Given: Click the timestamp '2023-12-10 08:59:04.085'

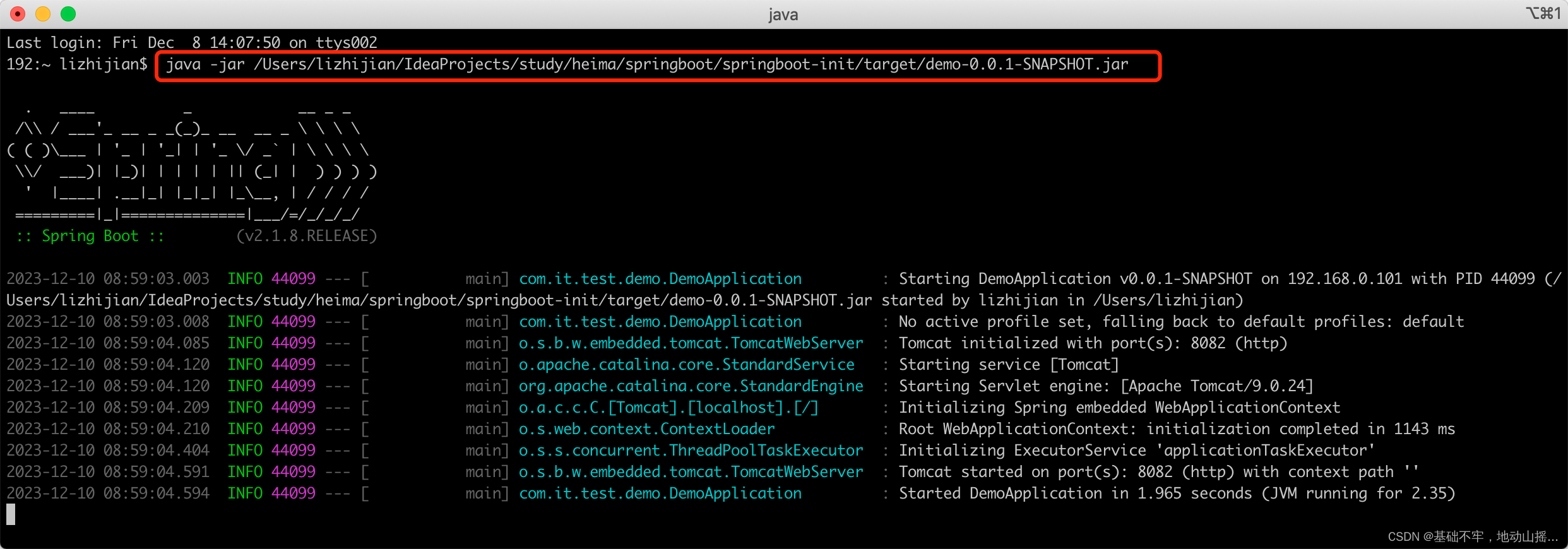Looking at the screenshot, I should [108, 343].
